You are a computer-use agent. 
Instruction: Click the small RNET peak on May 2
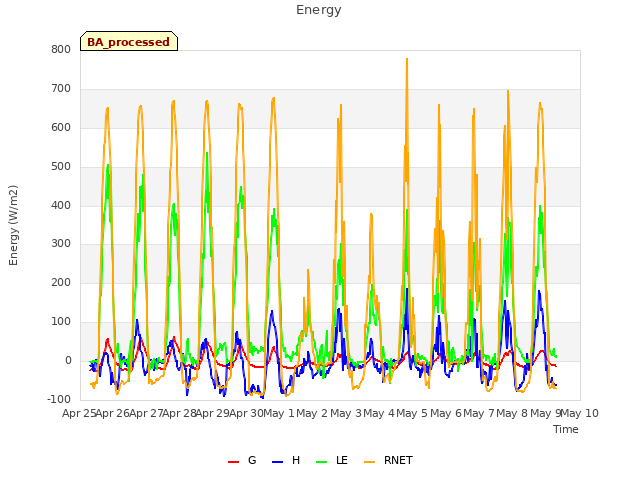click(x=308, y=271)
